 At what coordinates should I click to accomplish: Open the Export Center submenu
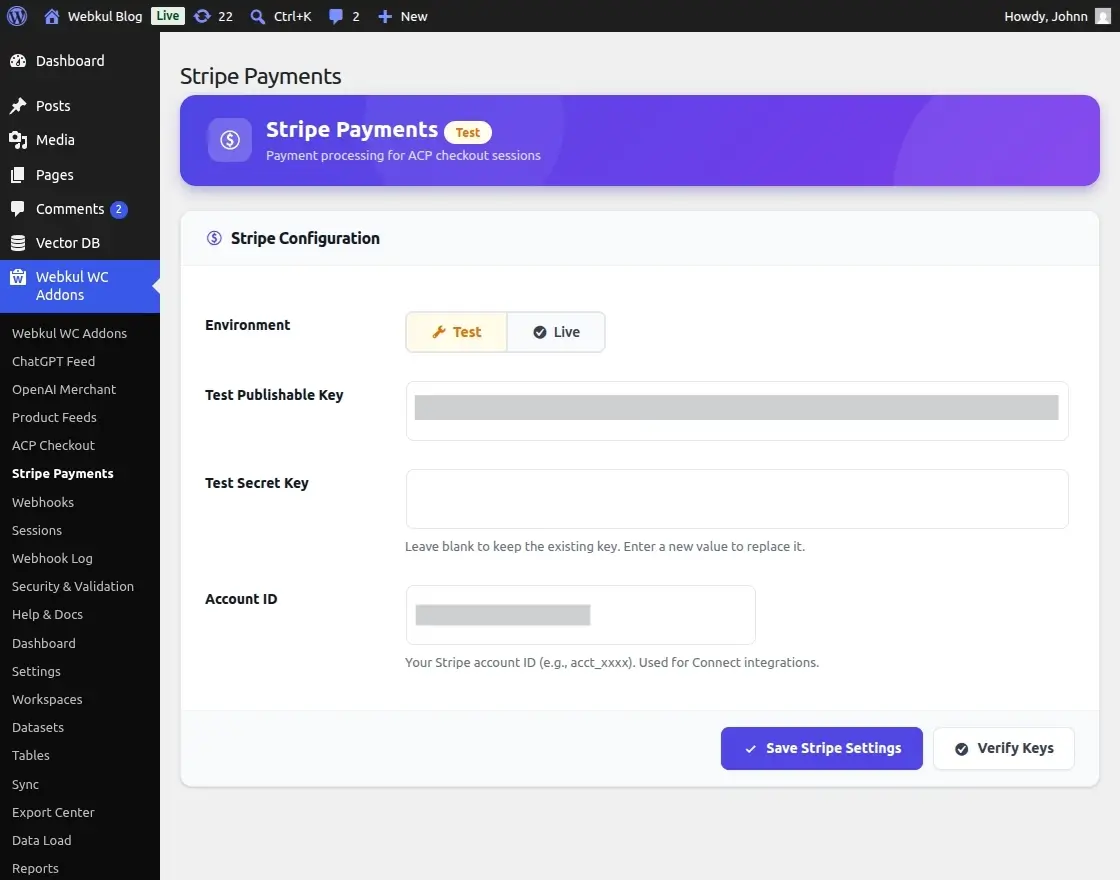53,812
